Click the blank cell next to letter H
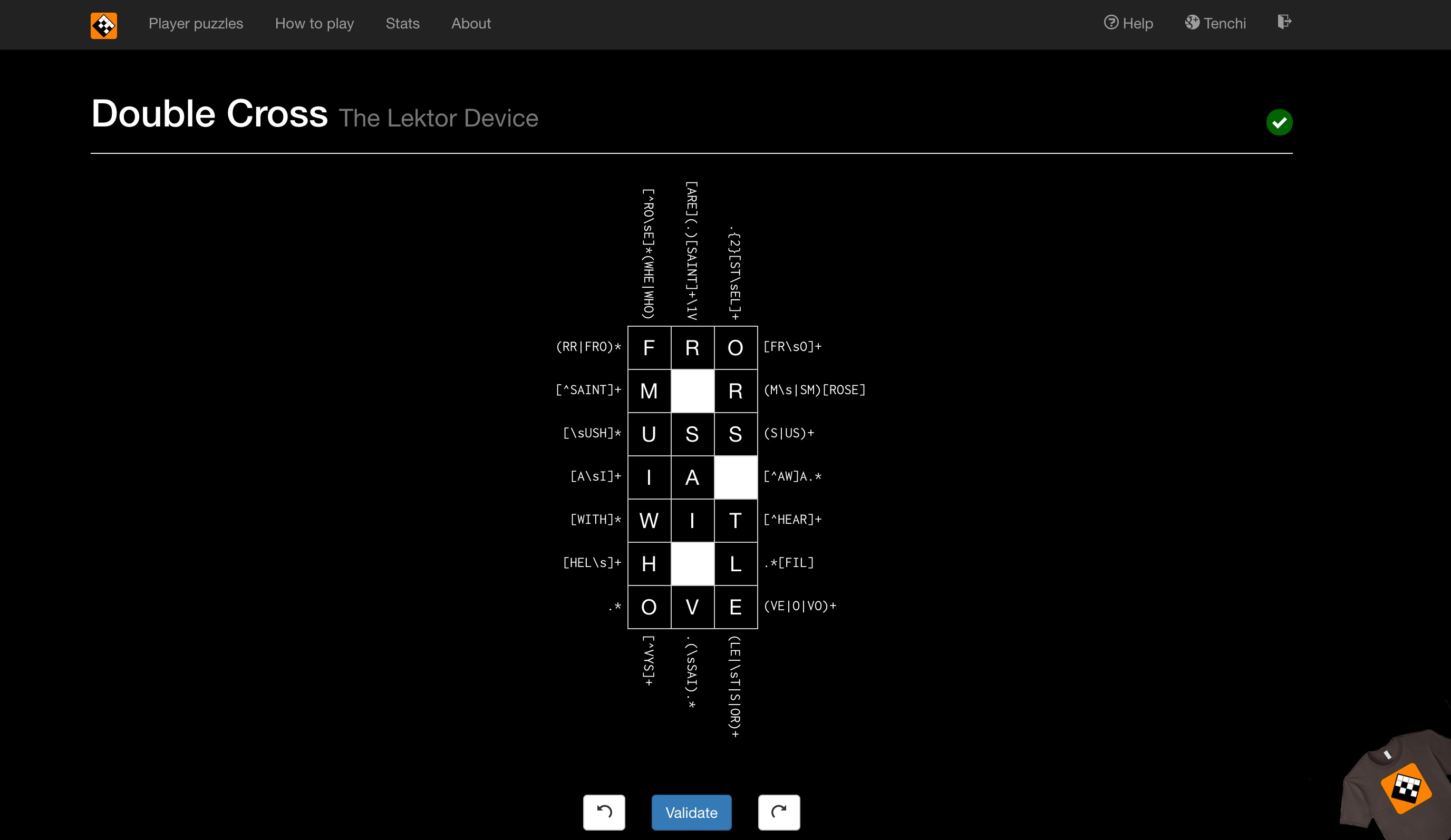1451x840 pixels. pyautogui.click(x=693, y=564)
